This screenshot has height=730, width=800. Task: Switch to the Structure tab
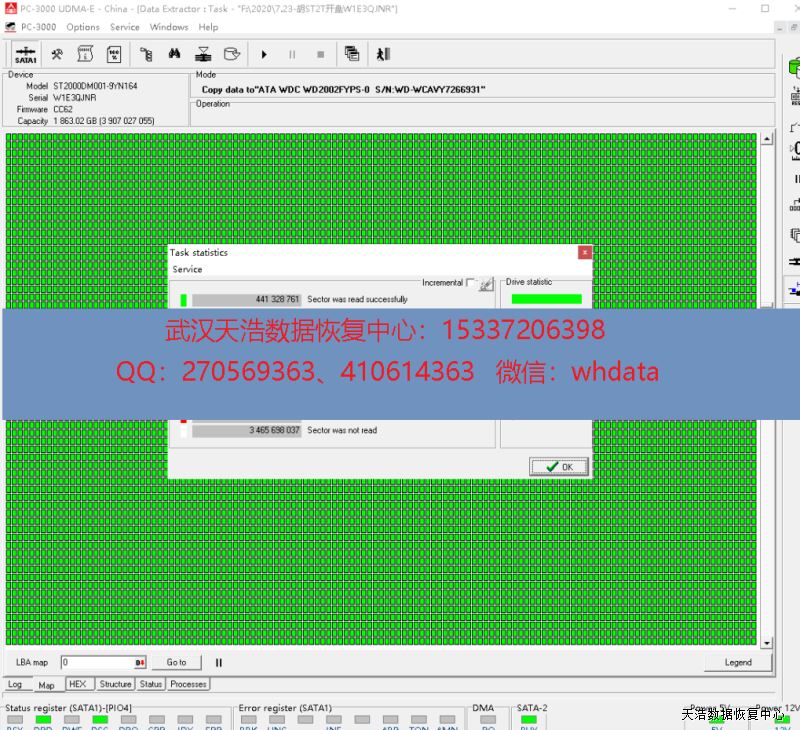coord(115,684)
